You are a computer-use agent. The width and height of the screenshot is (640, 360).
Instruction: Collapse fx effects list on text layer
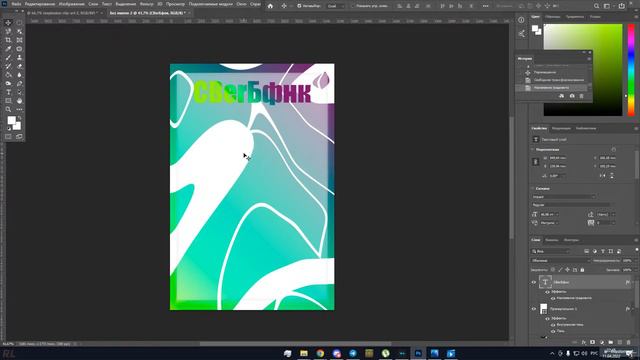click(x=633, y=282)
